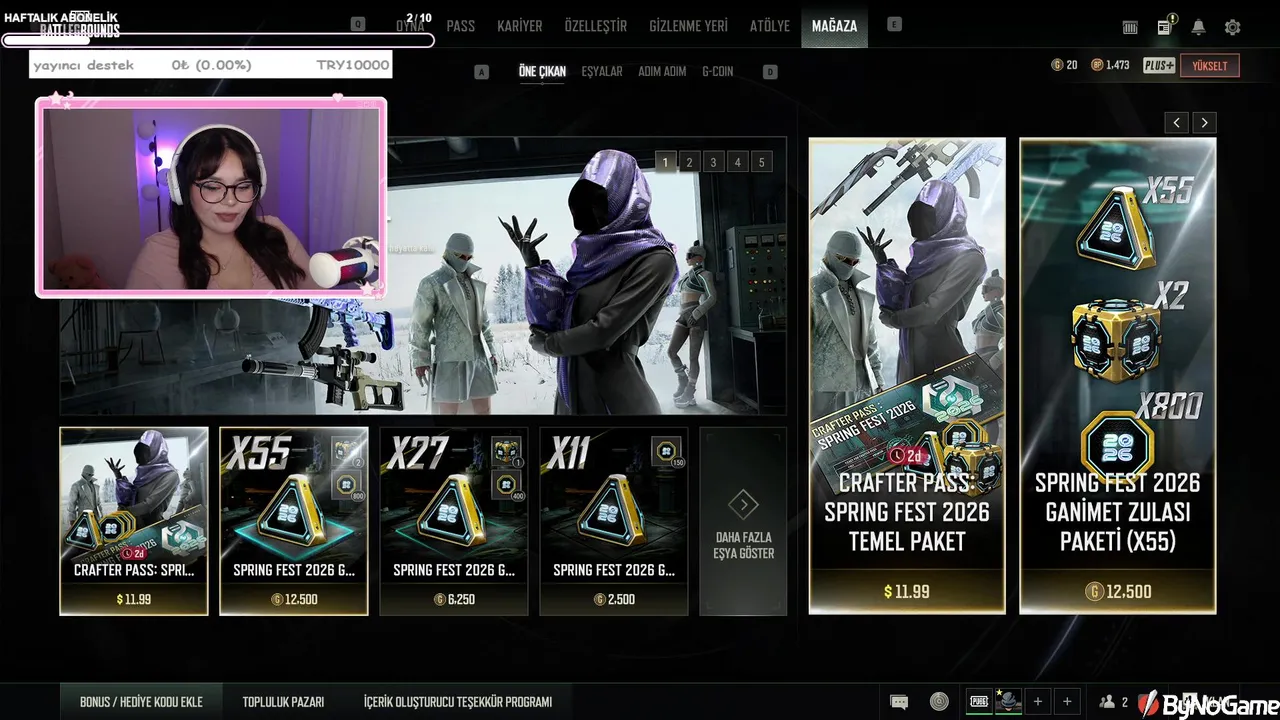Open settings gear
1280x720 pixels.
point(1233,28)
